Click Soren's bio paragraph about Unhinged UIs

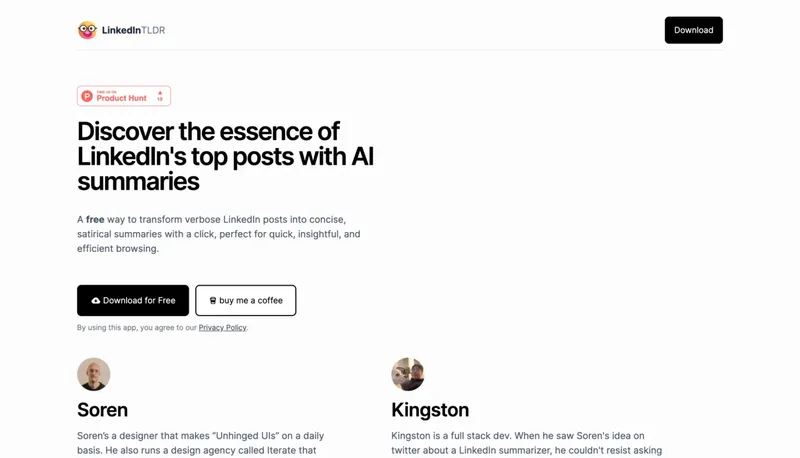coord(200,443)
